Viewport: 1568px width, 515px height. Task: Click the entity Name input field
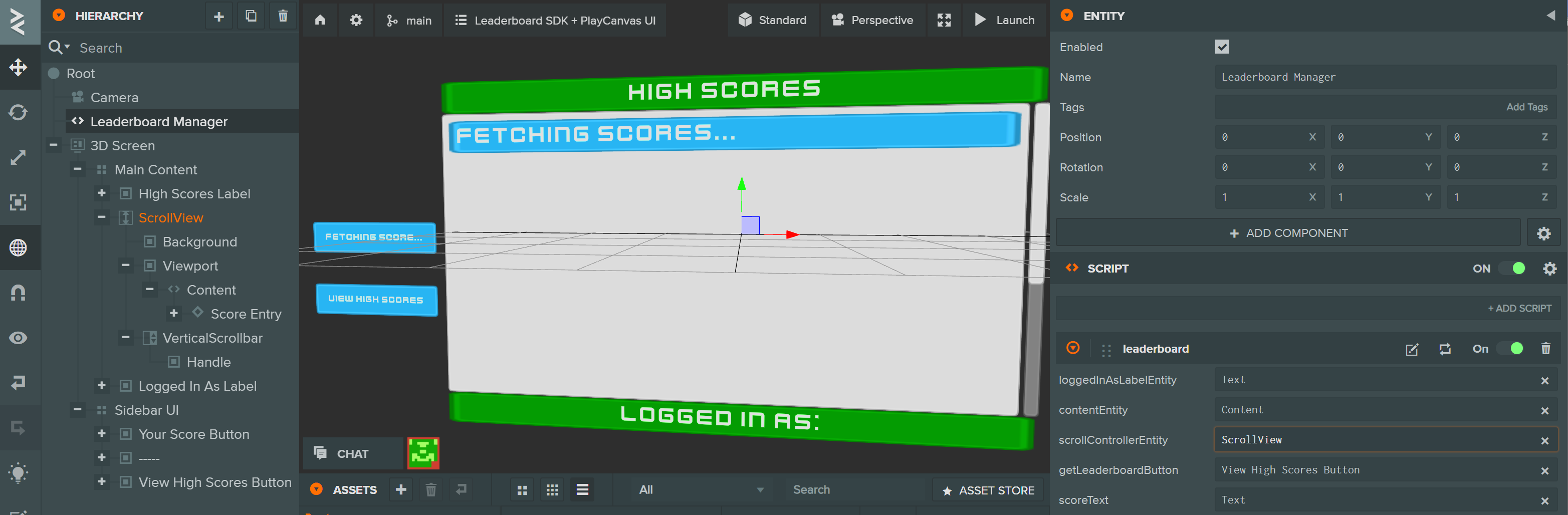(x=1385, y=77)
